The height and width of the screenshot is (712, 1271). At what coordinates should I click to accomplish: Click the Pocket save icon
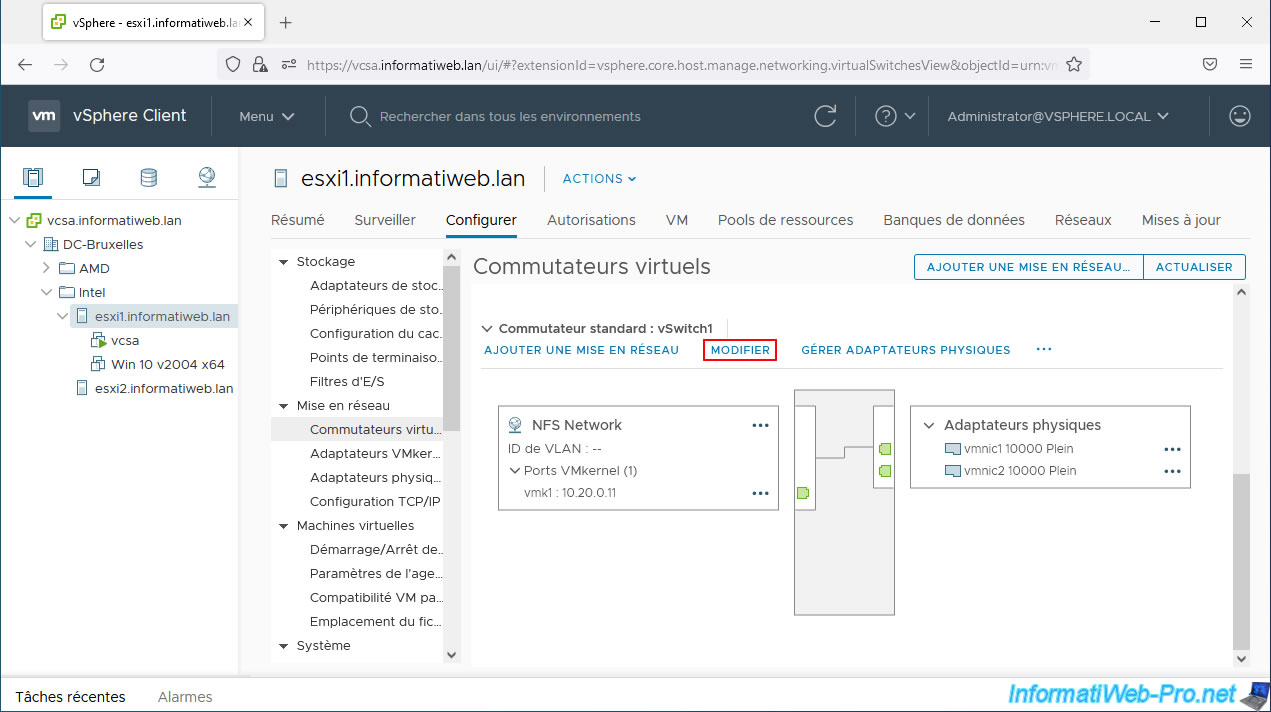pos(1209,64)
